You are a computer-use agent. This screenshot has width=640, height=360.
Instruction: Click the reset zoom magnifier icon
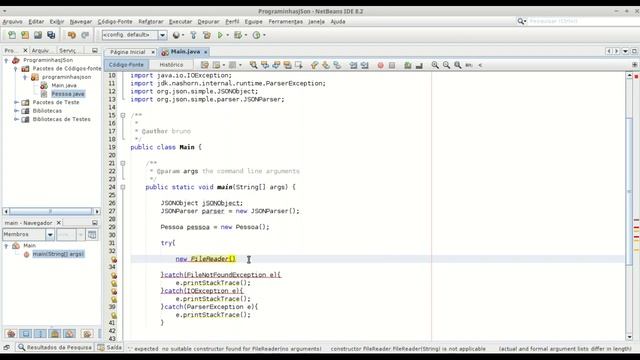click(x=458, y=65)
